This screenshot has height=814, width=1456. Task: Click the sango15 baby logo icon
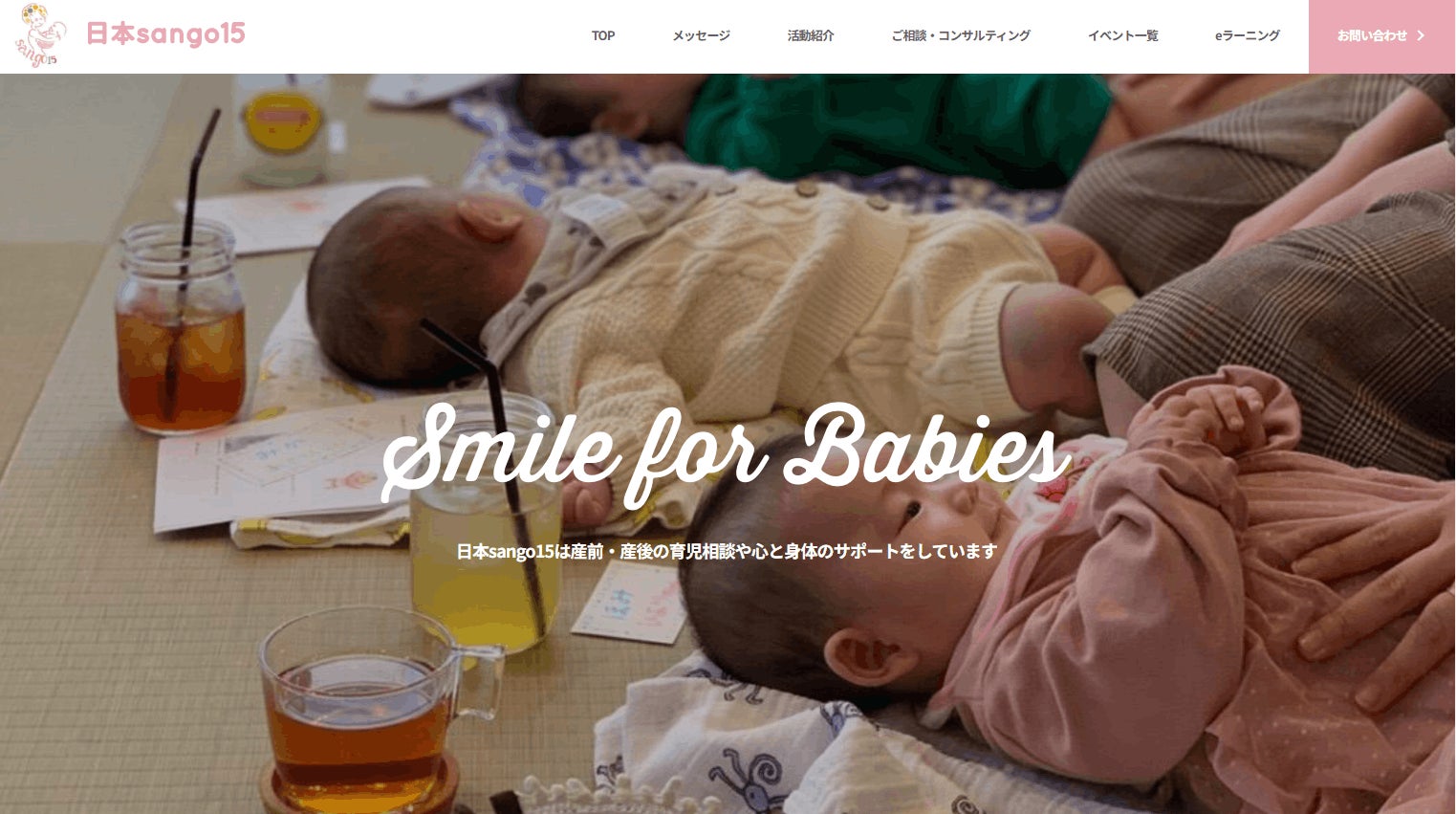coord(40,35)
